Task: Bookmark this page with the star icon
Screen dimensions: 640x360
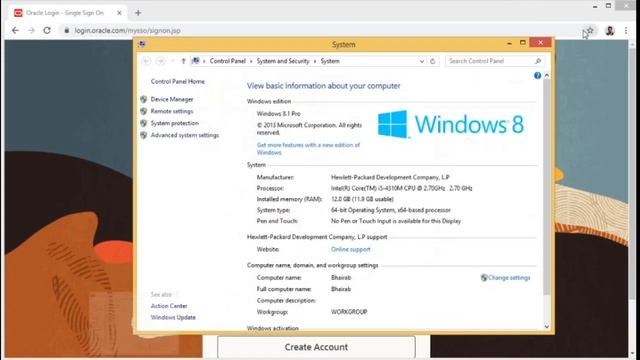Action: [590, 31]
